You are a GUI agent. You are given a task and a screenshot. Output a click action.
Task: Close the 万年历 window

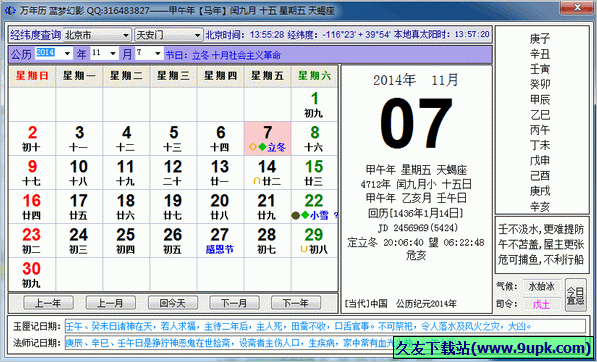(x=577, y=8)
